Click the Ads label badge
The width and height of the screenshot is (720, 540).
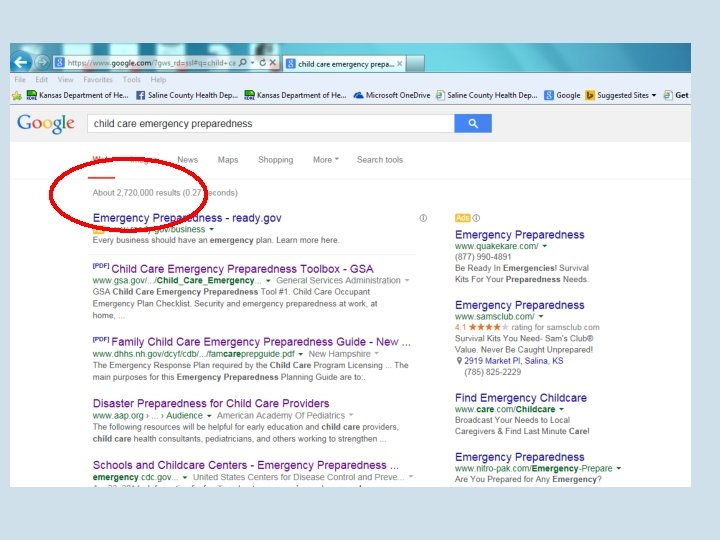(462, 218)
